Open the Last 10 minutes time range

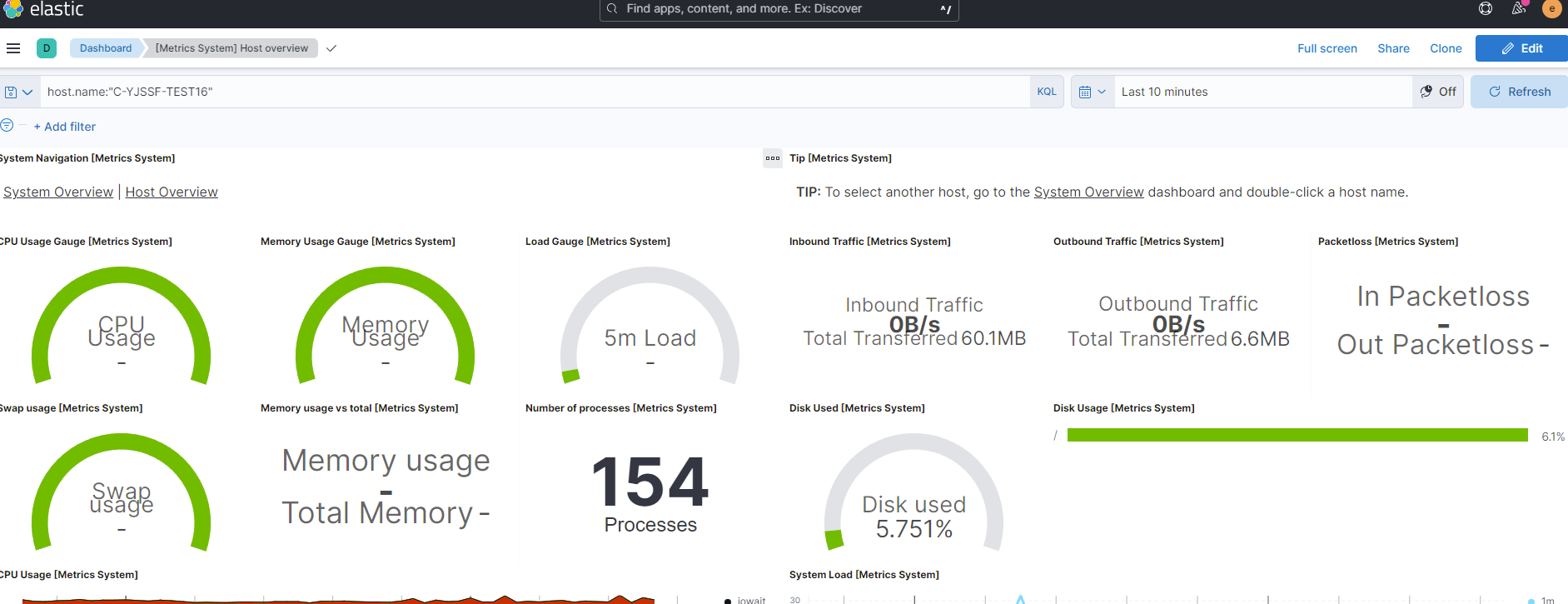click(x=1262, y=92)
